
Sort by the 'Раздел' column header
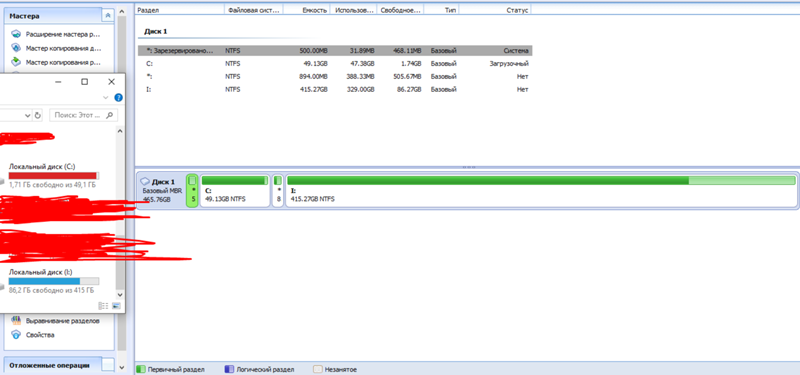[x=180, y=10]
